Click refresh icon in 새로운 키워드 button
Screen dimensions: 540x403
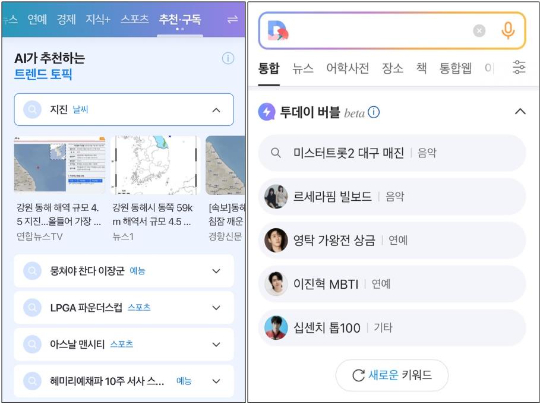[x=359, y=375]
